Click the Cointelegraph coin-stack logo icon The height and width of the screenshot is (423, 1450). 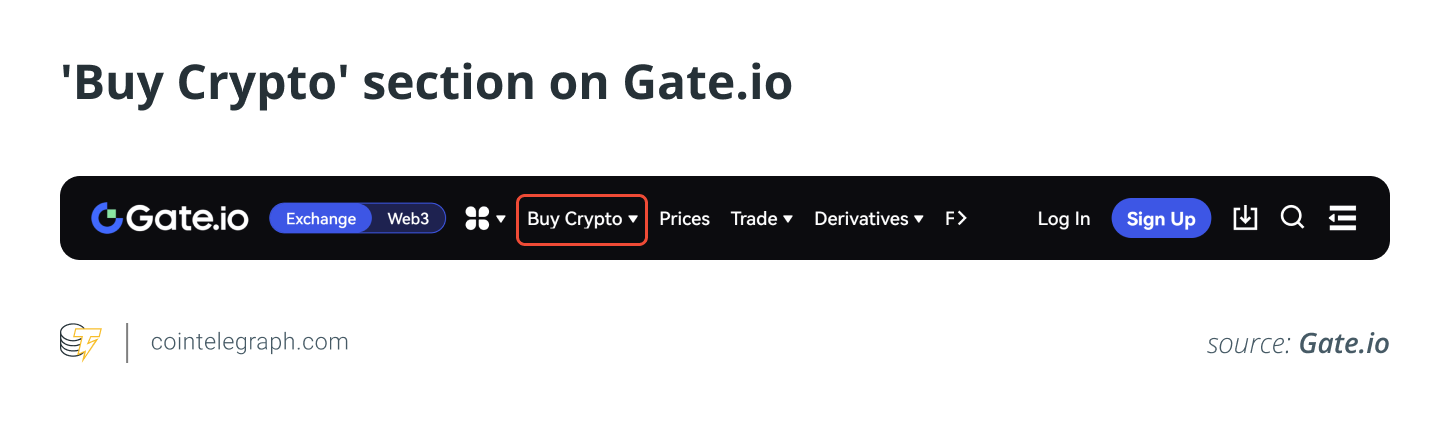click(x=80, y=342)
